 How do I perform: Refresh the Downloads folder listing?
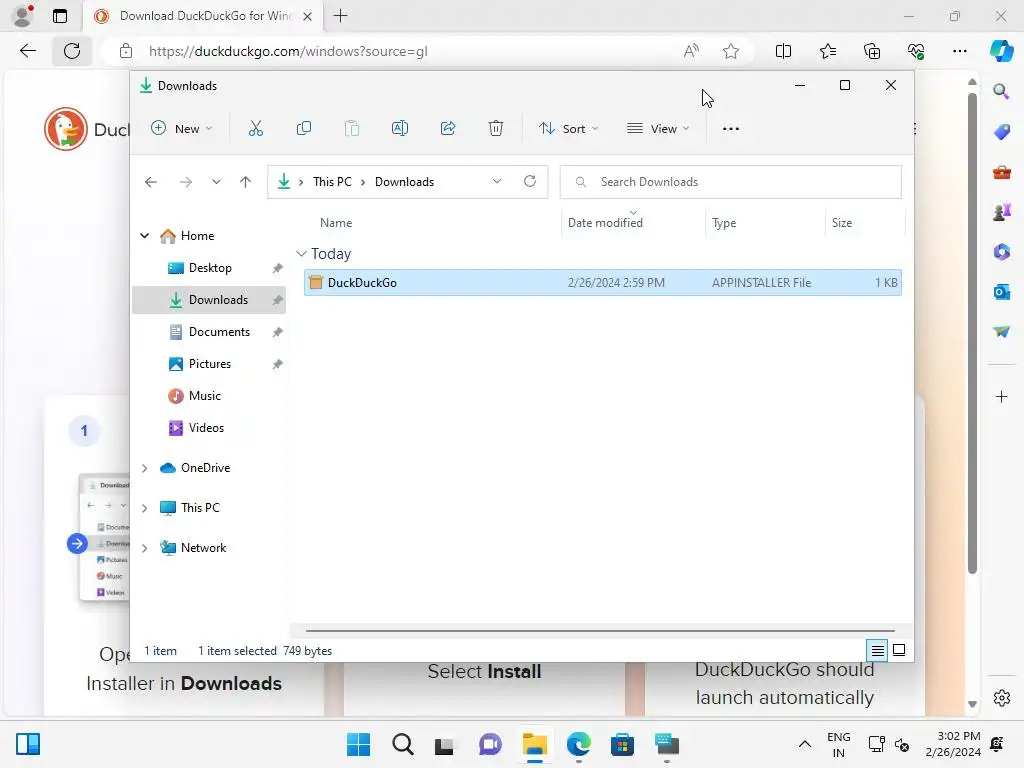pyautogui.click(x=530, y=182)
